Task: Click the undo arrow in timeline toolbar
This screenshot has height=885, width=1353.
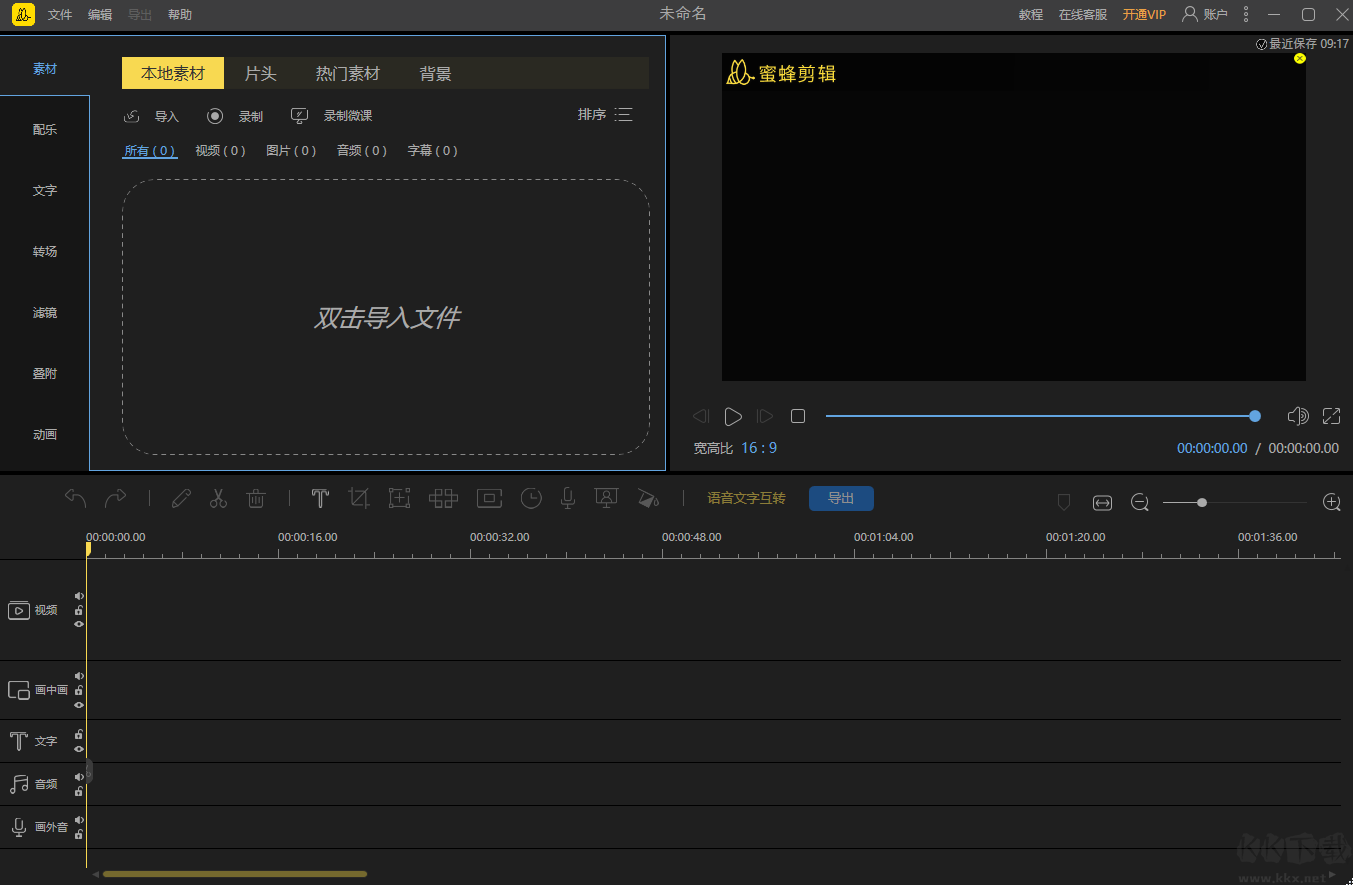Action: pyautogui.click(x=76, y=498)
